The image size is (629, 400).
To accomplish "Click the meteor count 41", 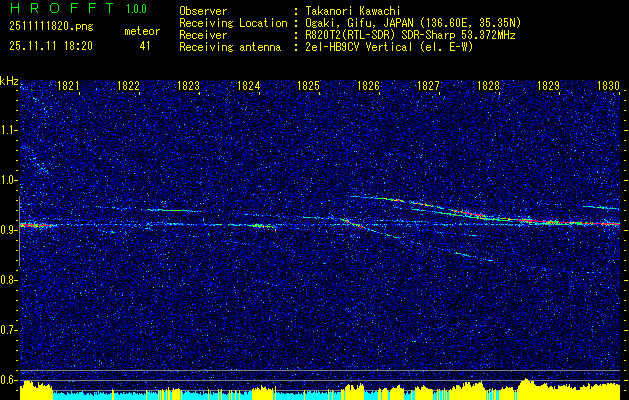I will pos(145,46).
